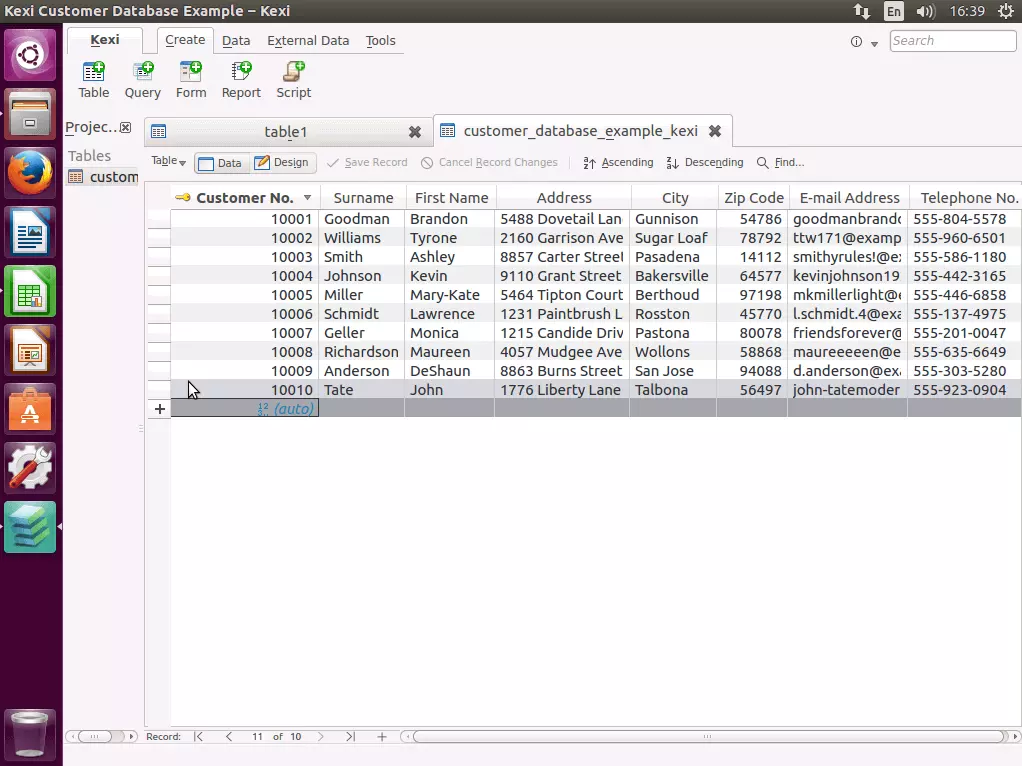
Task: Open the help info dropdown
Action: coord(864,42)
